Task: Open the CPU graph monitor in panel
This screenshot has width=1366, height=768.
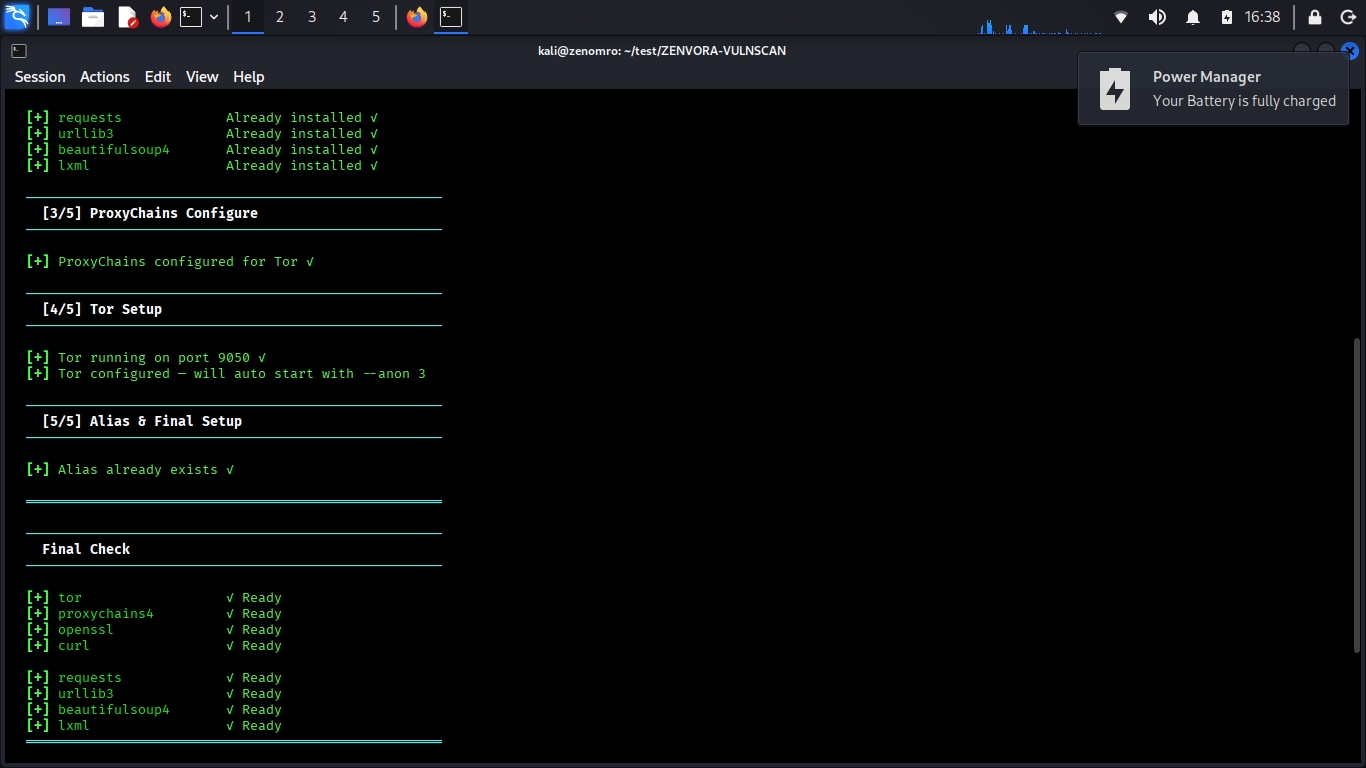Action: pos(1040,24)
